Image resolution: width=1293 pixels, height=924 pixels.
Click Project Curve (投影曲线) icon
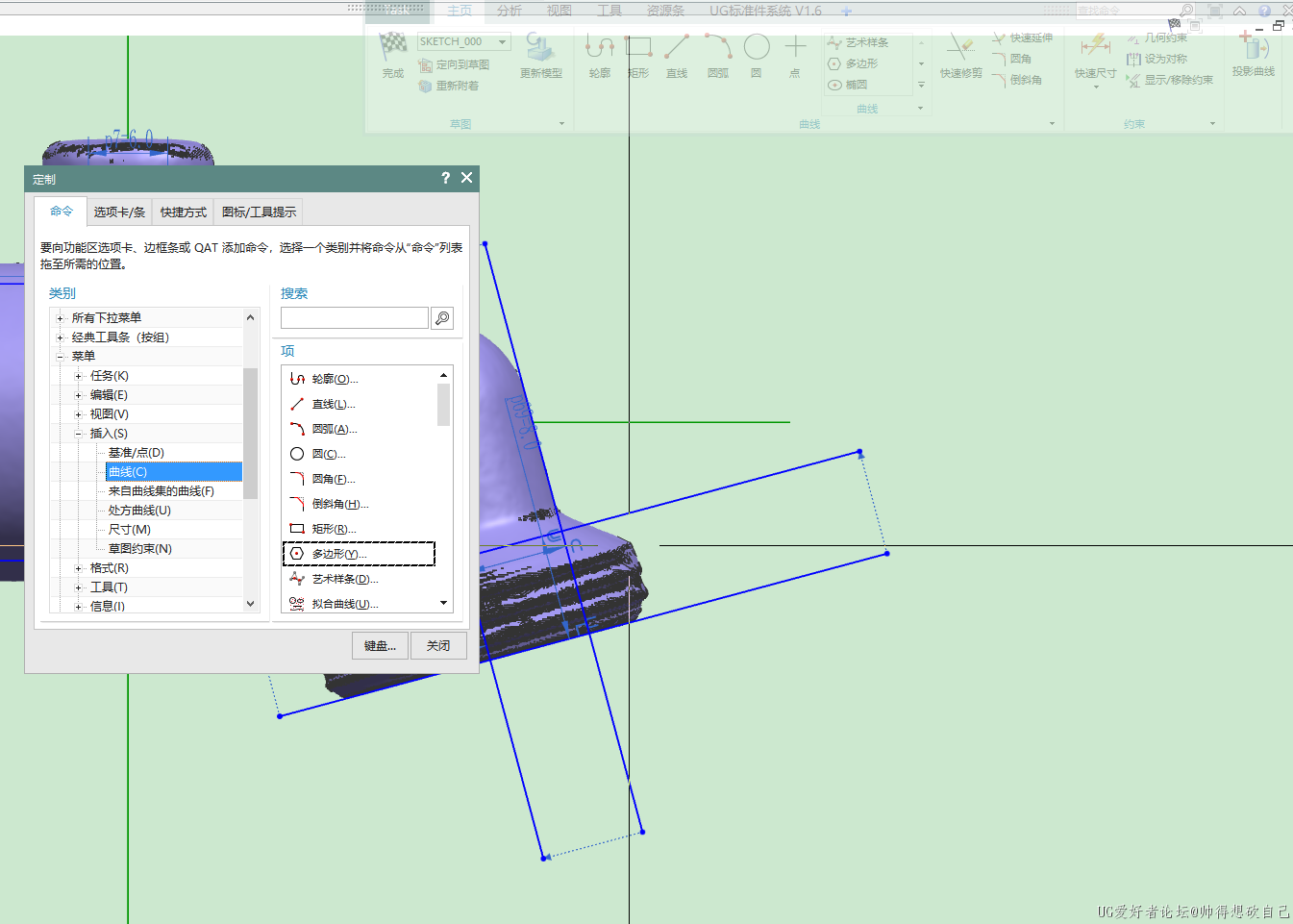pos(1254,45)
